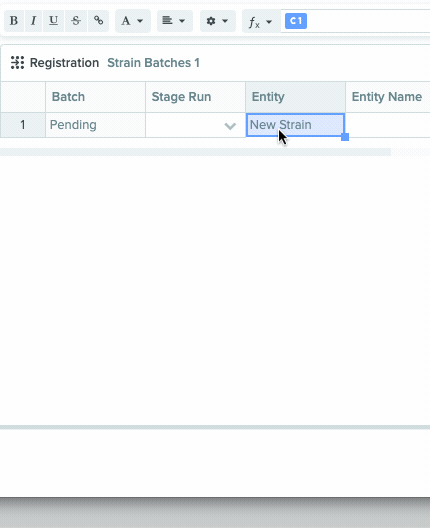The height and width of the screenshot is (528, 430).
Task: Open the gear settings dropdown
Action: click(218, 21)
